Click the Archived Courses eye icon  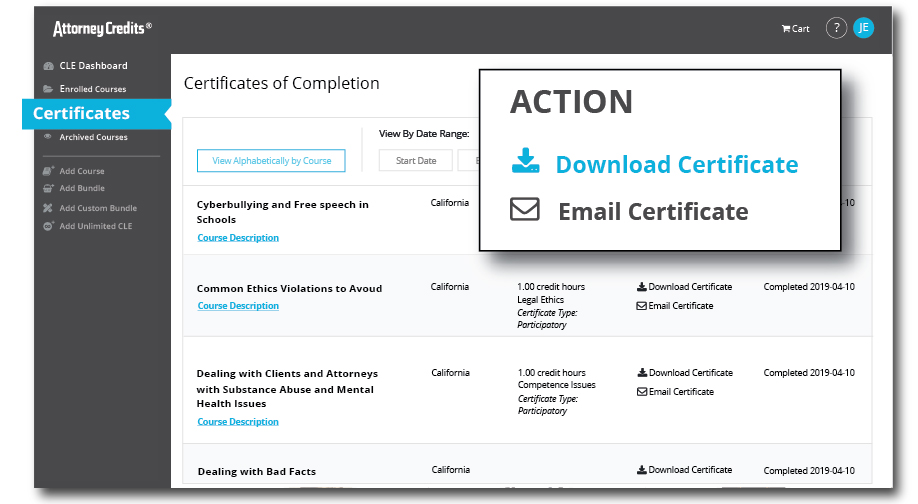(x=48, y=137)
